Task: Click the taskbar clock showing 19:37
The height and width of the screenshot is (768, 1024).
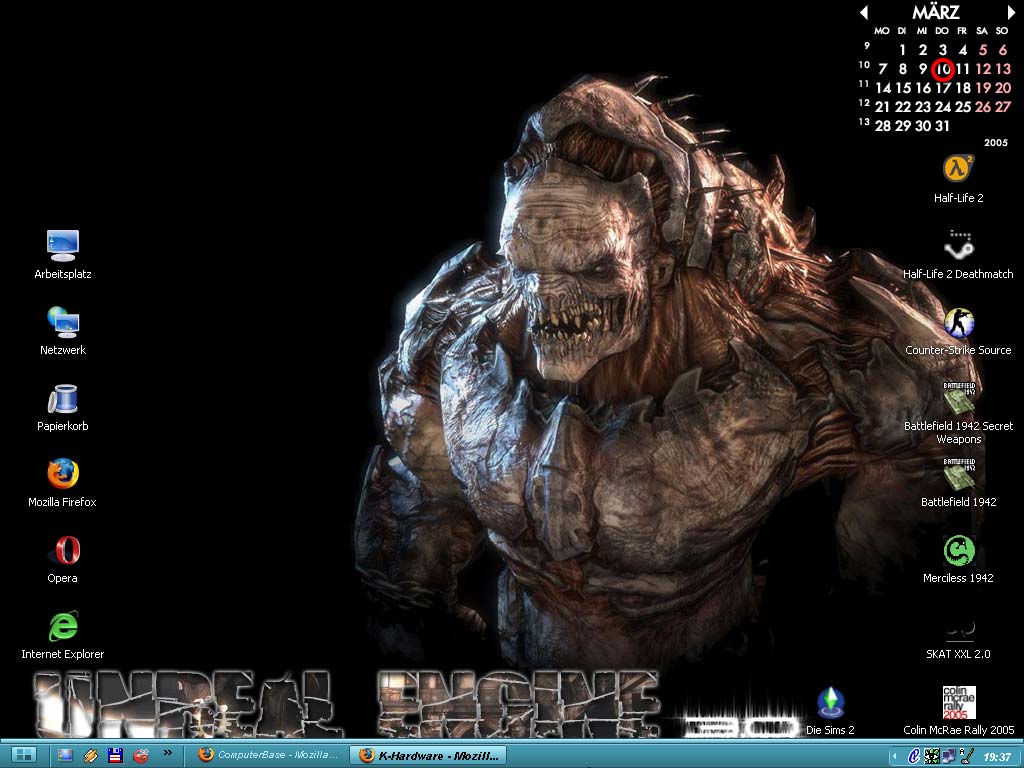Action: [x=997, y=757]
